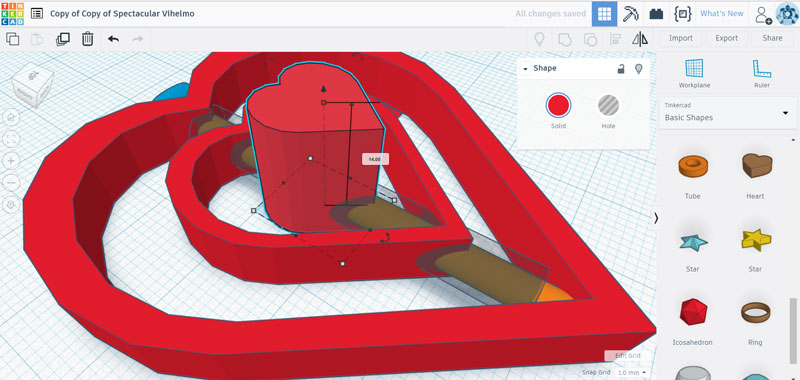The image size is (800, 380).
Task: Click the height handle atop heart
Action: pyautogui.click(x=323, y=103)
